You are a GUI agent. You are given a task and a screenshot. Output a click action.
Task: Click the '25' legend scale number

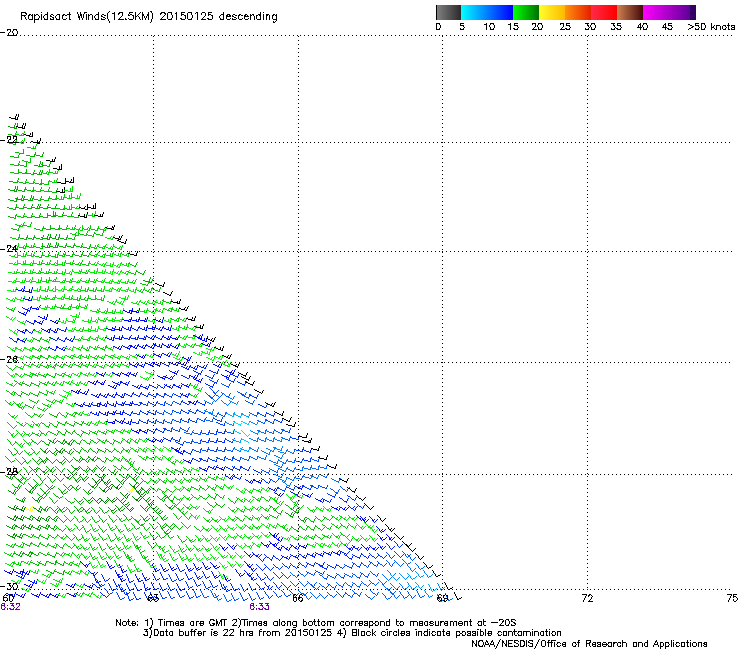click(x=565, y=26)
